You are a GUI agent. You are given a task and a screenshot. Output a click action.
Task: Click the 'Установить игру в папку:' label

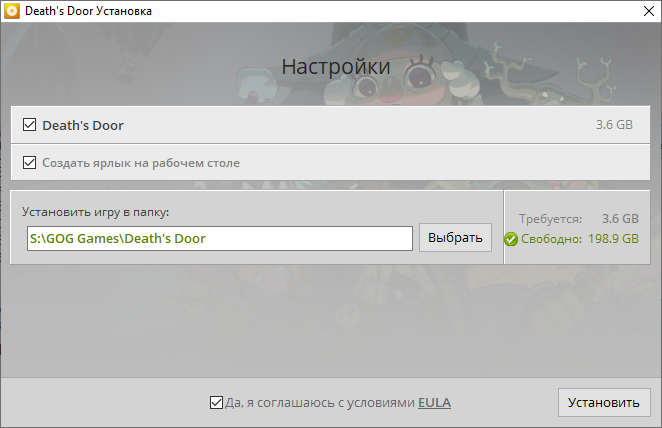tap(95, 212)
